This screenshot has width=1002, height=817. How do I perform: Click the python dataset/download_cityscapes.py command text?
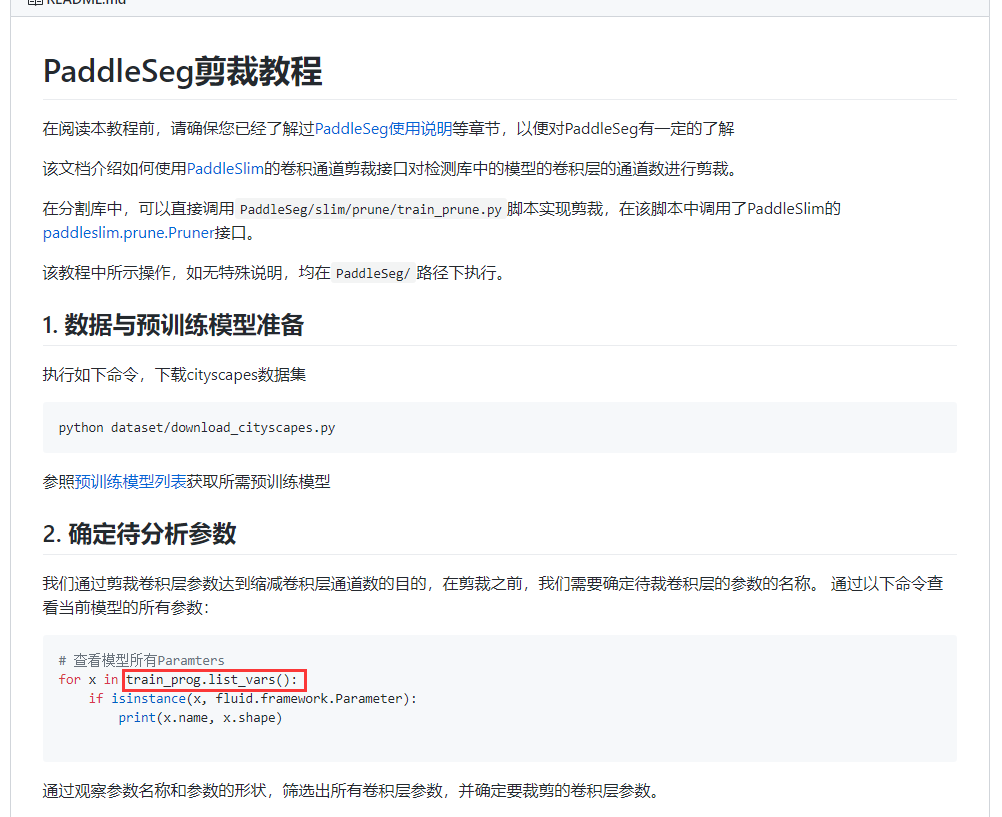tap(197, 428)
